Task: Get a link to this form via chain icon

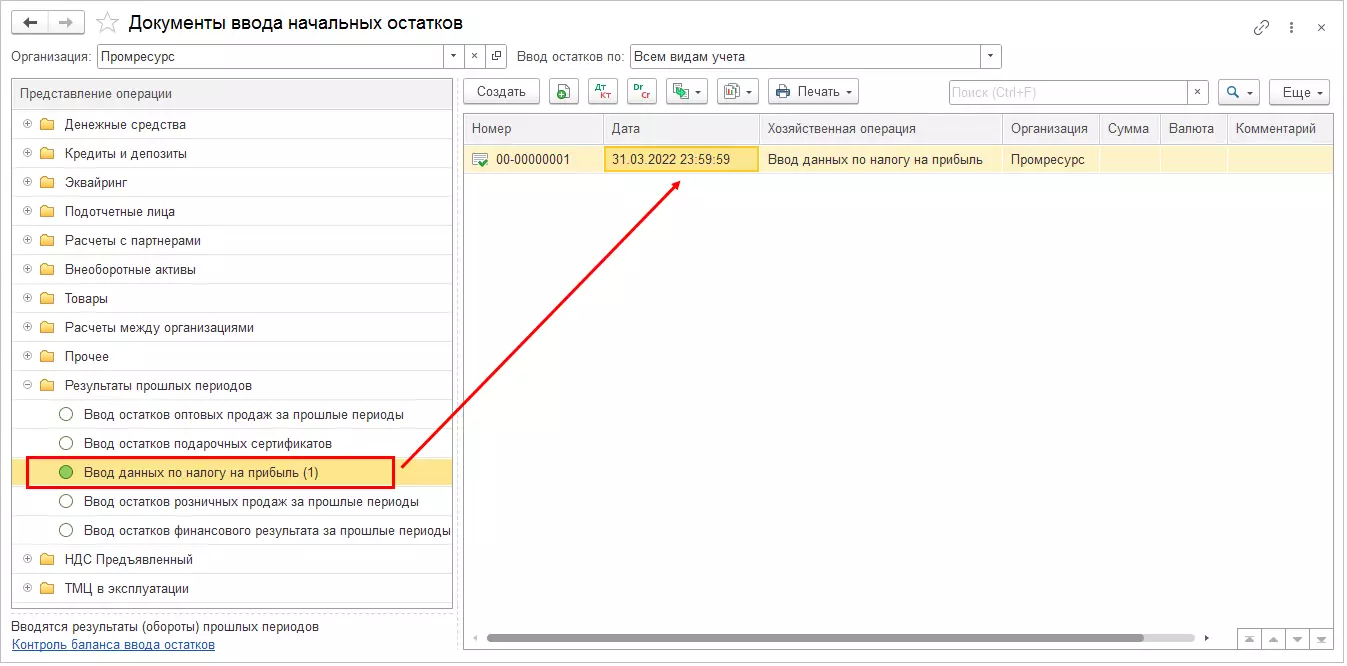Action: (1262, 28)
